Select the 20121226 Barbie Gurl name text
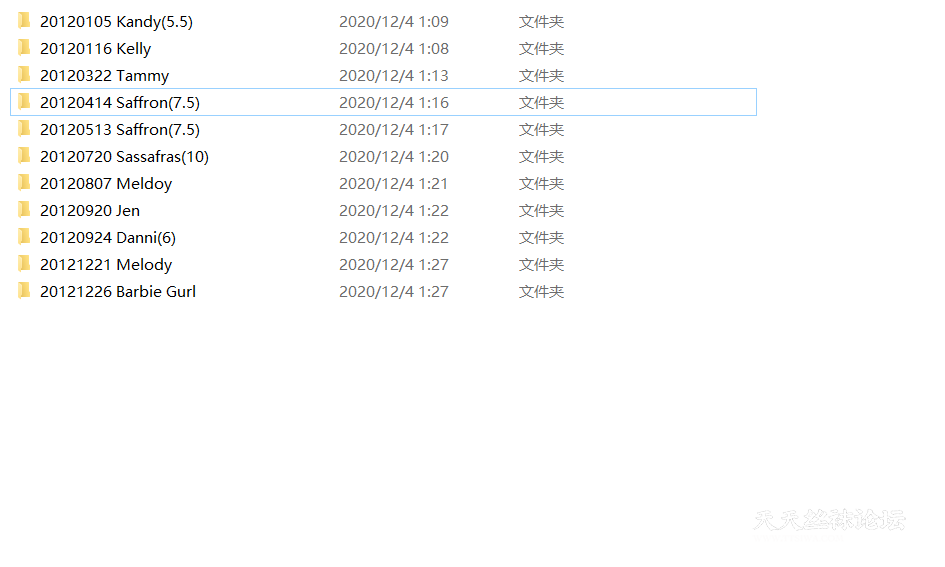This screenshot has height=567, width=945. [118, 292]
